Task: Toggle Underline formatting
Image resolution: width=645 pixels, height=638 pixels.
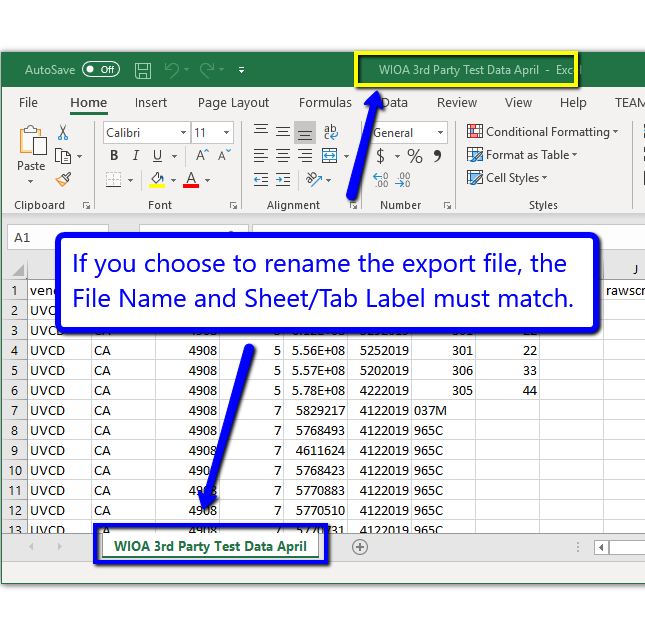Action: point(157,156)
